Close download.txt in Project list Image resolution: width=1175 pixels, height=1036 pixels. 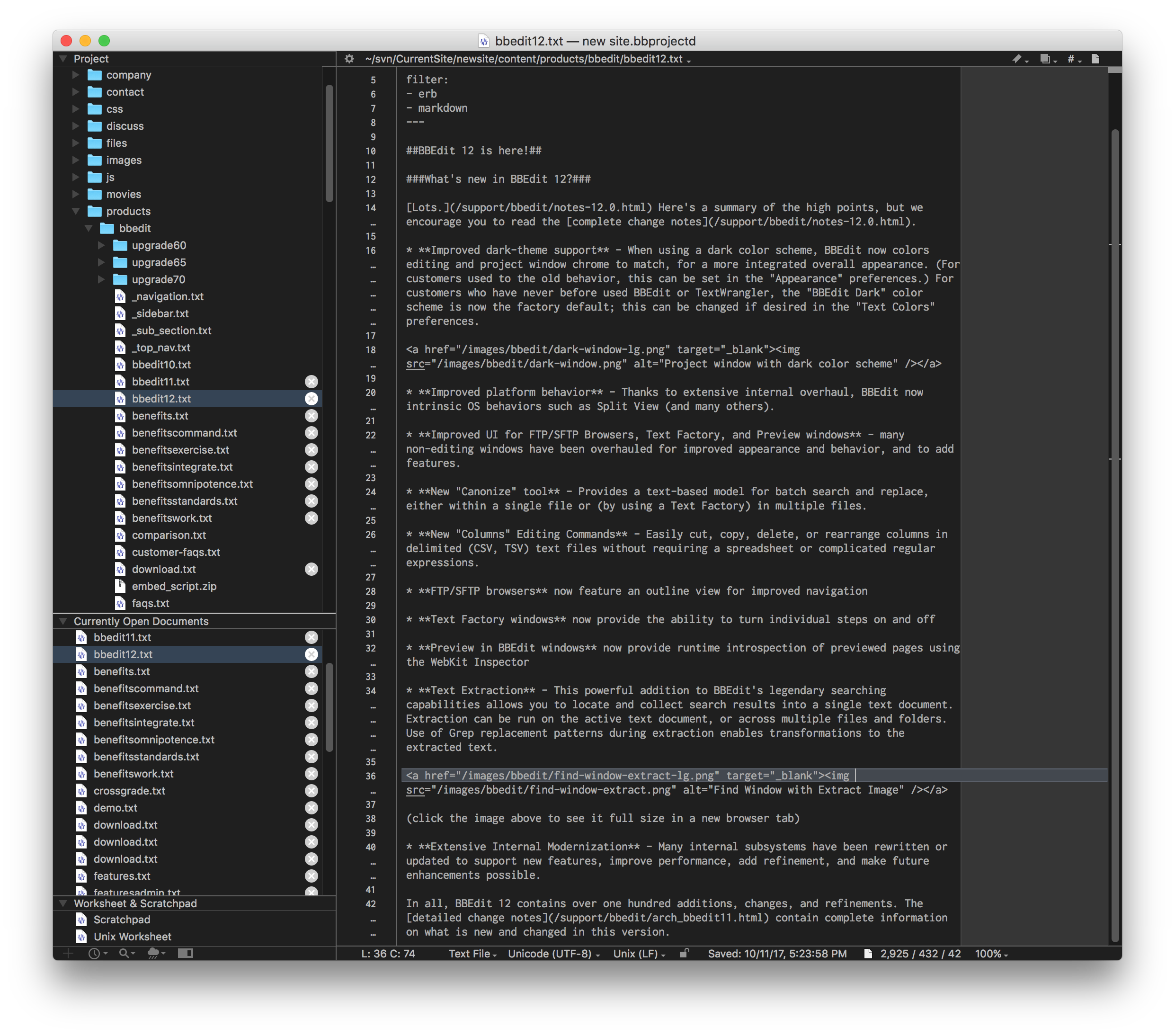pyautogui.click(x=311, y=569)
